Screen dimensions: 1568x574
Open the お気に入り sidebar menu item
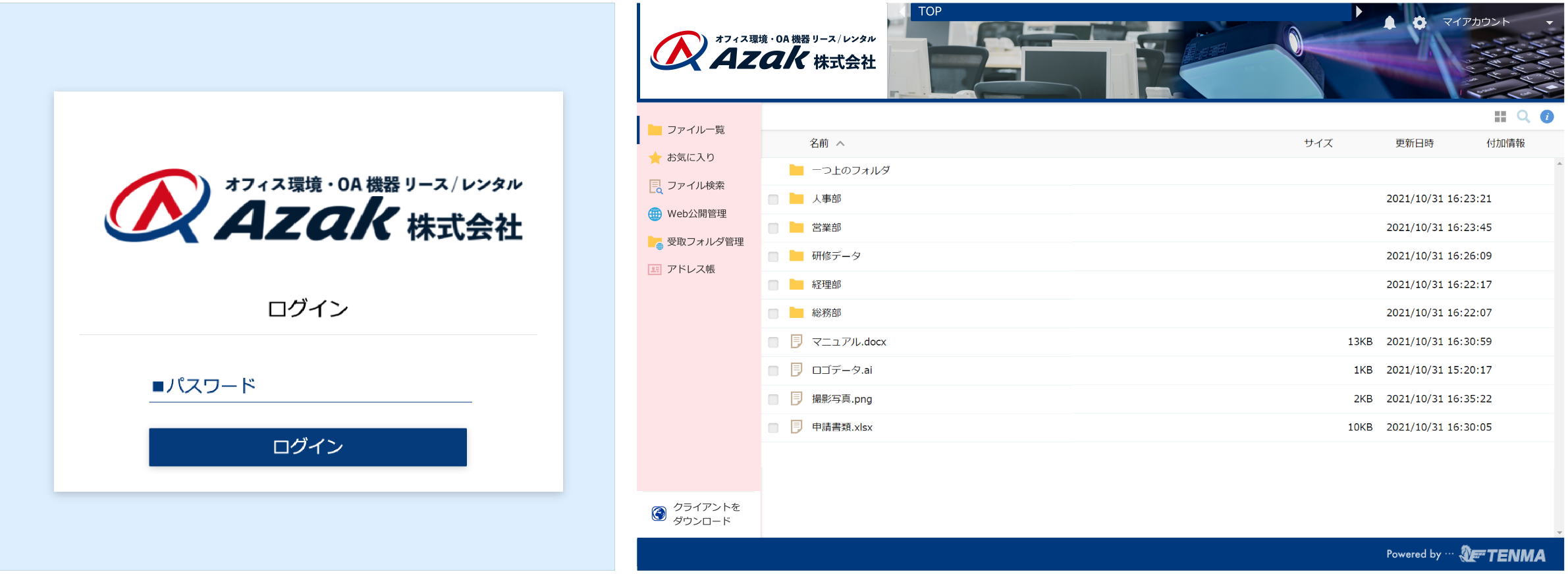coord(699,157)
